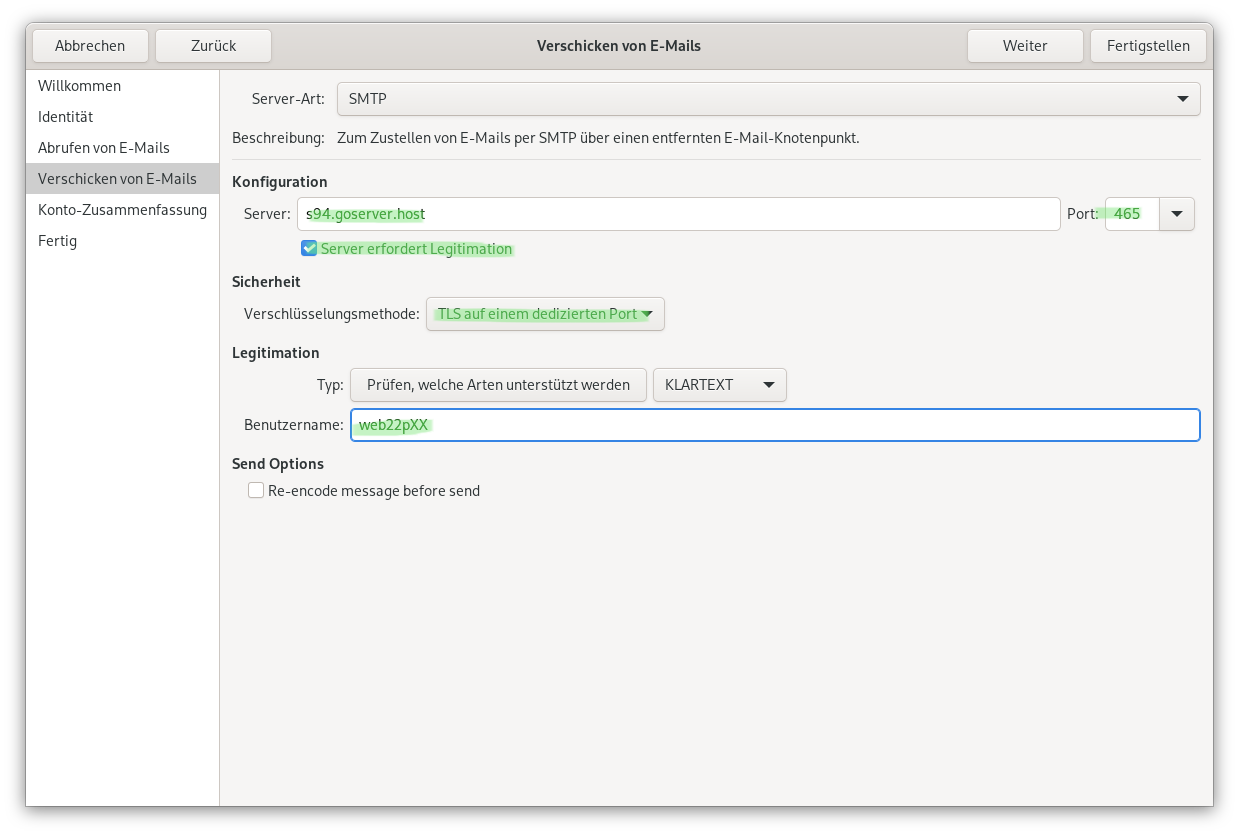This screenshot has height=835, width=1239.
Task: Switch to Abrufen von E-Mails step
Action: [104, 148]
